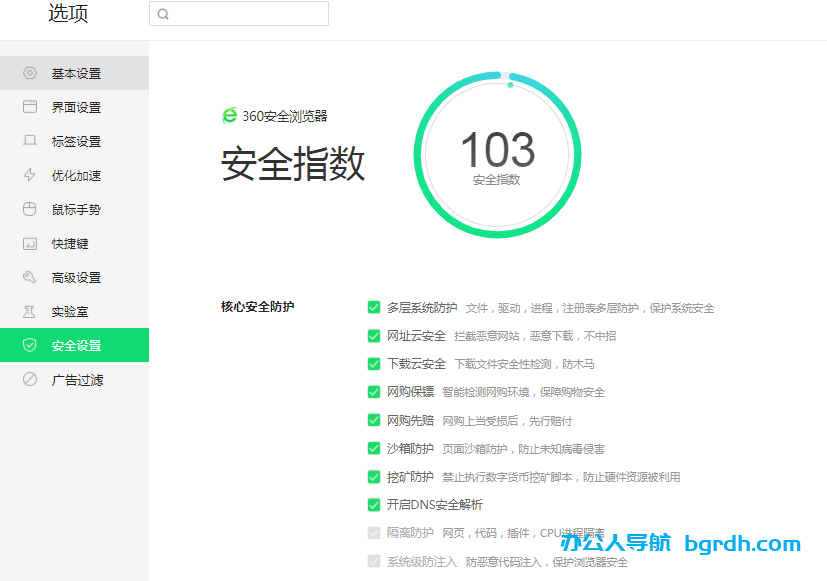Open 标签设置 via its tab icon
Viewport: 827px width, 581px height.
pyautogui.click(x=30, y=141)
